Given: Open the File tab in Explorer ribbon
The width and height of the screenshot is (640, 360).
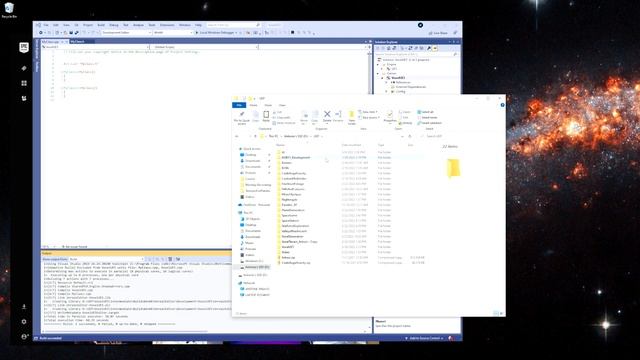Looking at the screenshot, I should (239, 105).
